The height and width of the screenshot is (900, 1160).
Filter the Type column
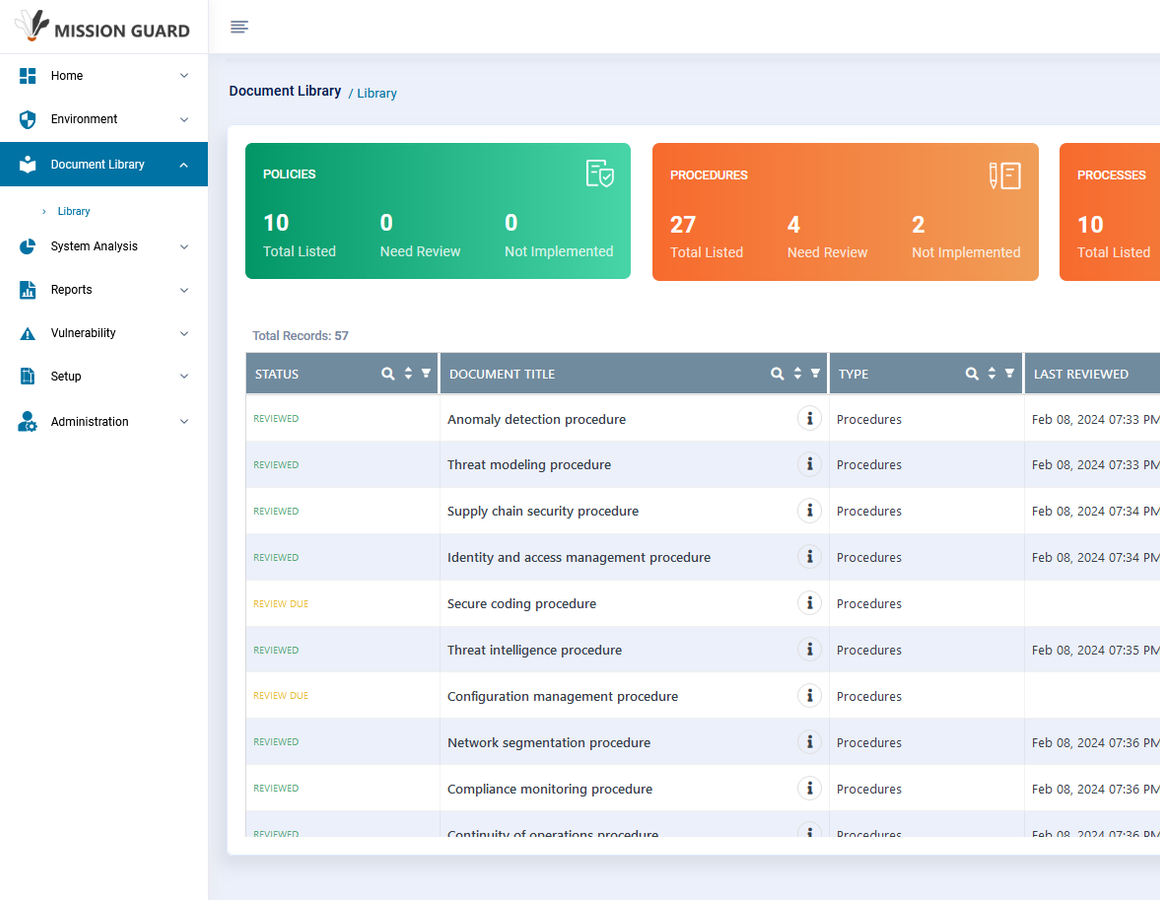click(x=1009, y=373)
